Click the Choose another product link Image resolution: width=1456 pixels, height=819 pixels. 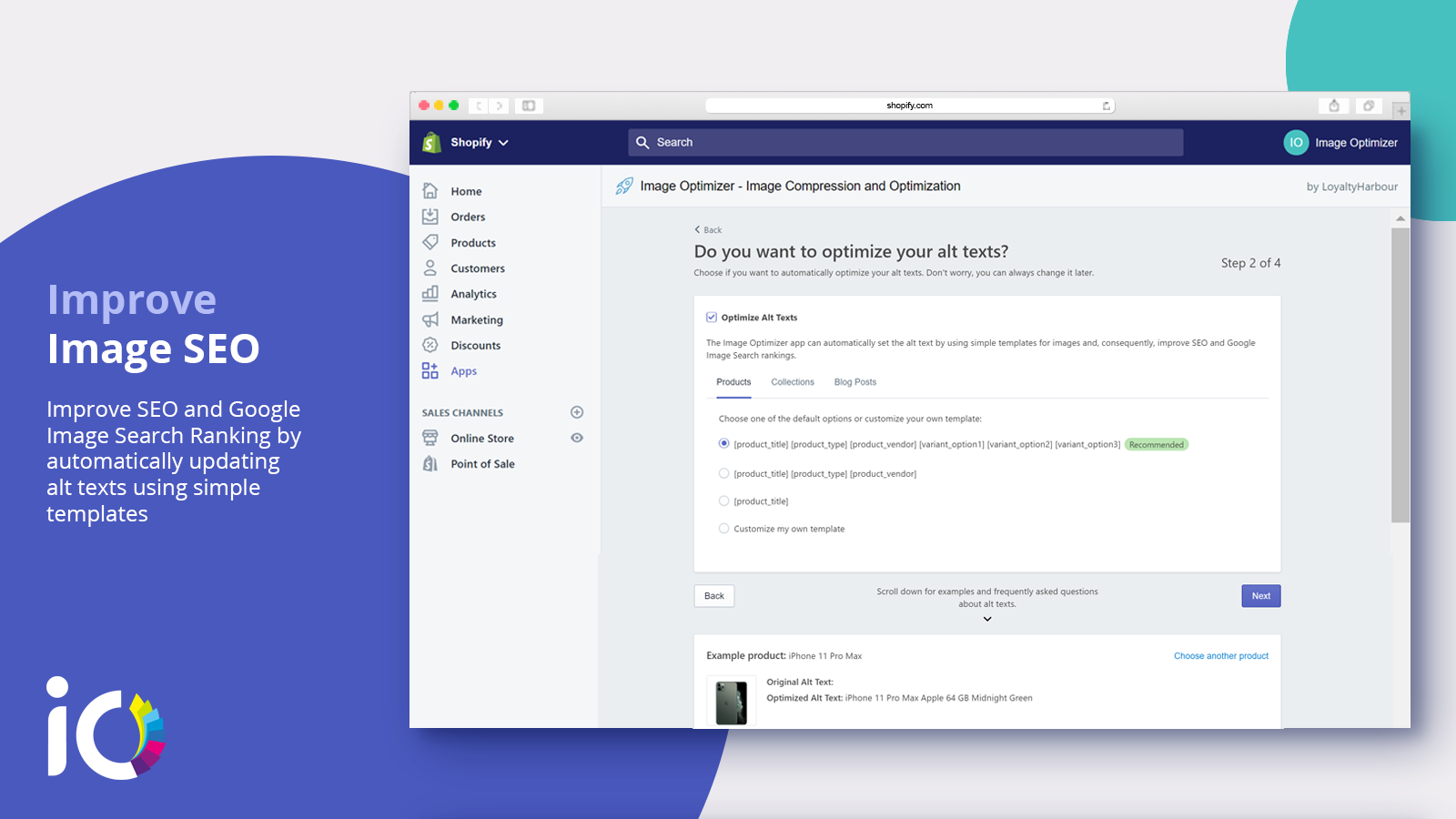(x=1220, y=656)
